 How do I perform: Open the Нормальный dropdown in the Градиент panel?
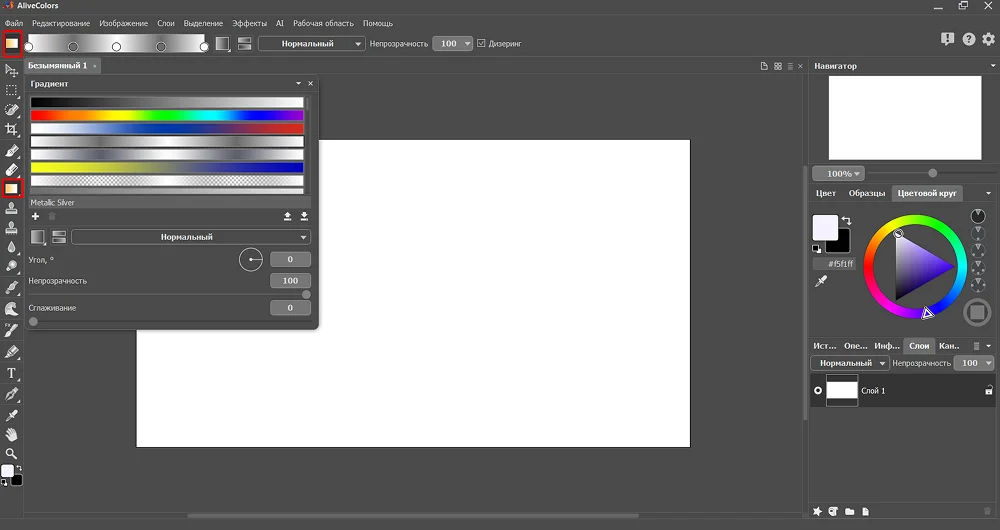point(191,237)
